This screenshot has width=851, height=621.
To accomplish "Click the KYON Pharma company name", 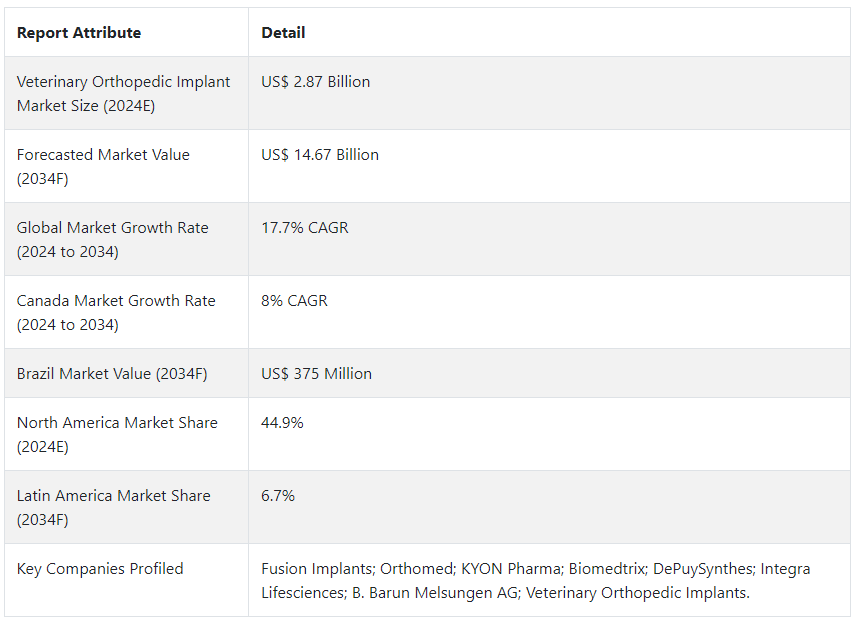I will click(x=510, y=569).
